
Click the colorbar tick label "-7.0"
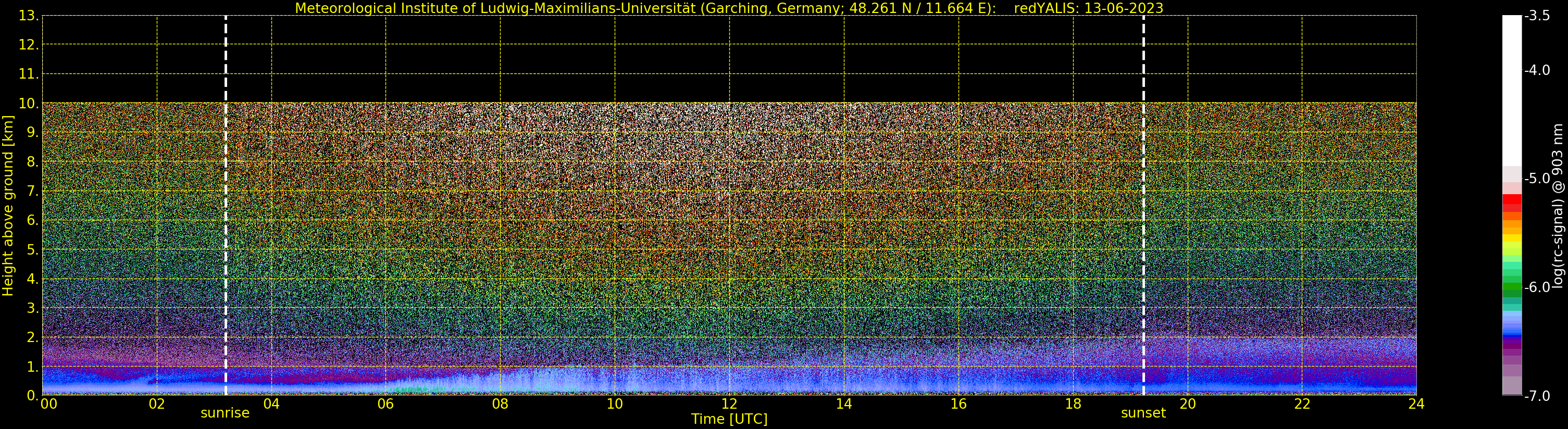(1537, 396)
